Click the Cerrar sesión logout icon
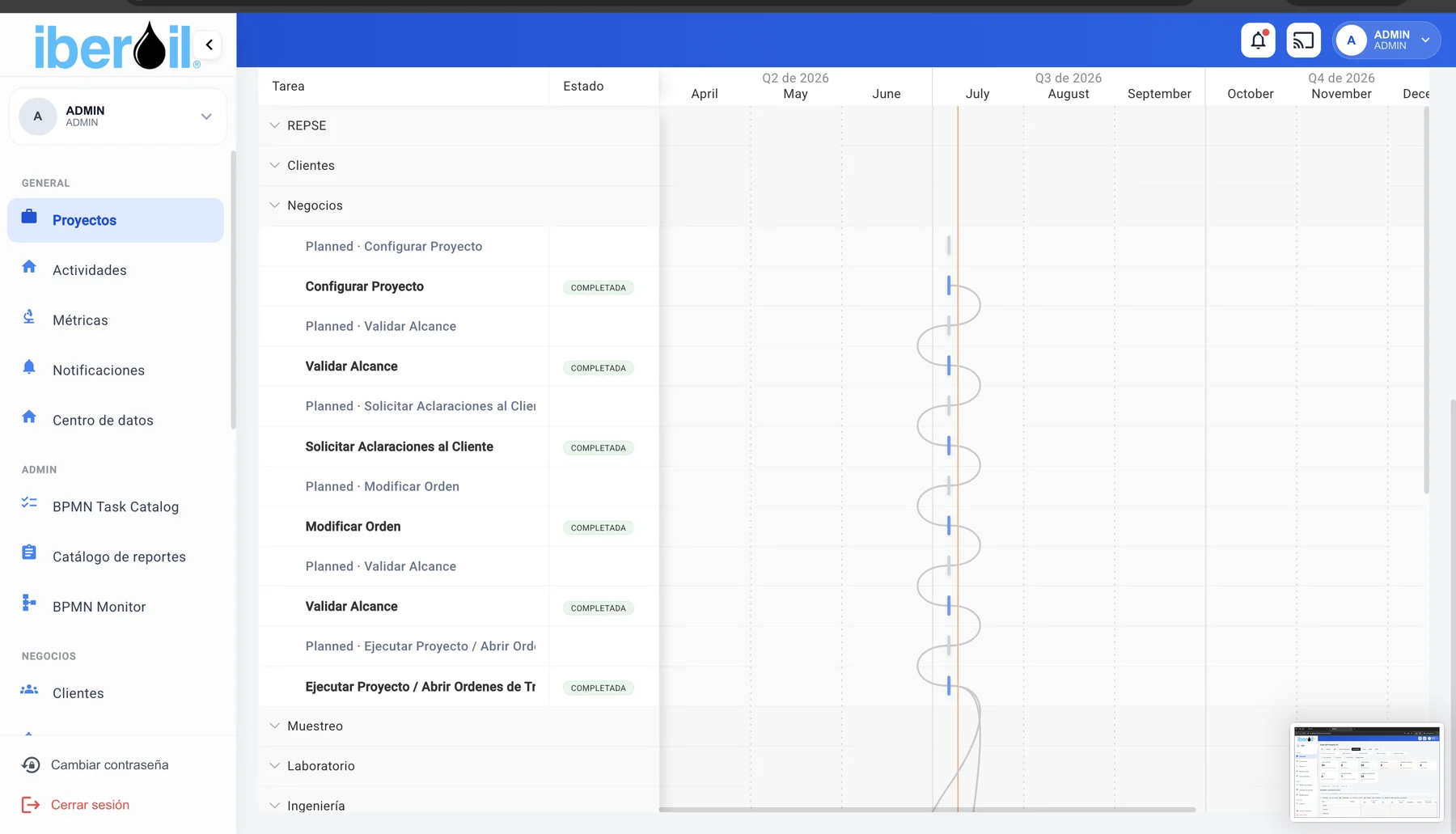This screenshot has width=1456, height=834. click(x=31, y=805)
